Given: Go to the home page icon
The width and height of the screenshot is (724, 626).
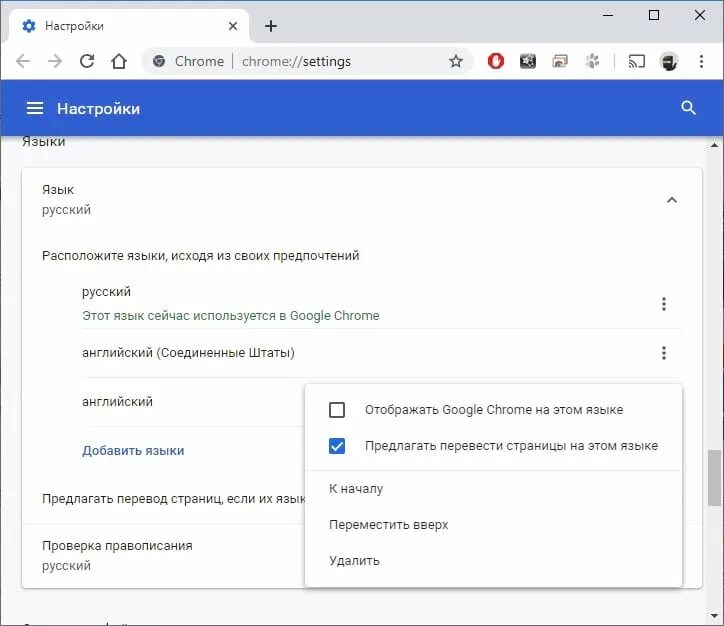Looking at the screenshot, I should click(119, 61).
